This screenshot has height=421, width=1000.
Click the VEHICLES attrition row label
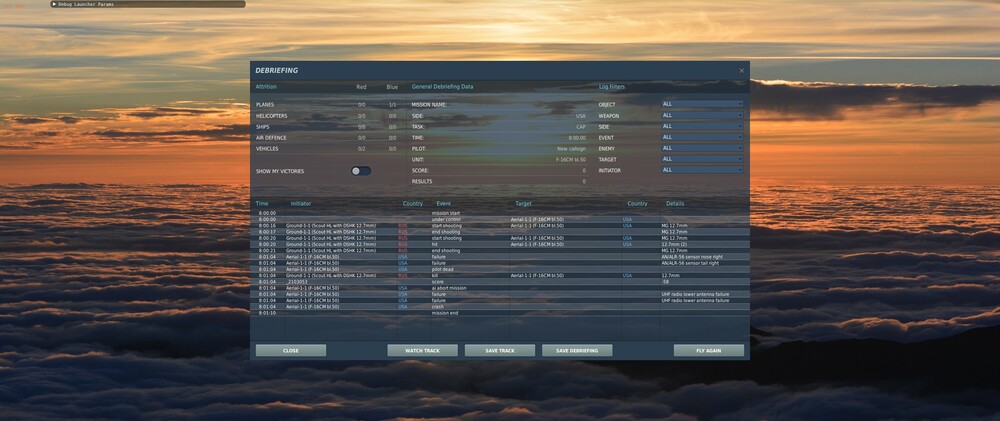point(267,149)
